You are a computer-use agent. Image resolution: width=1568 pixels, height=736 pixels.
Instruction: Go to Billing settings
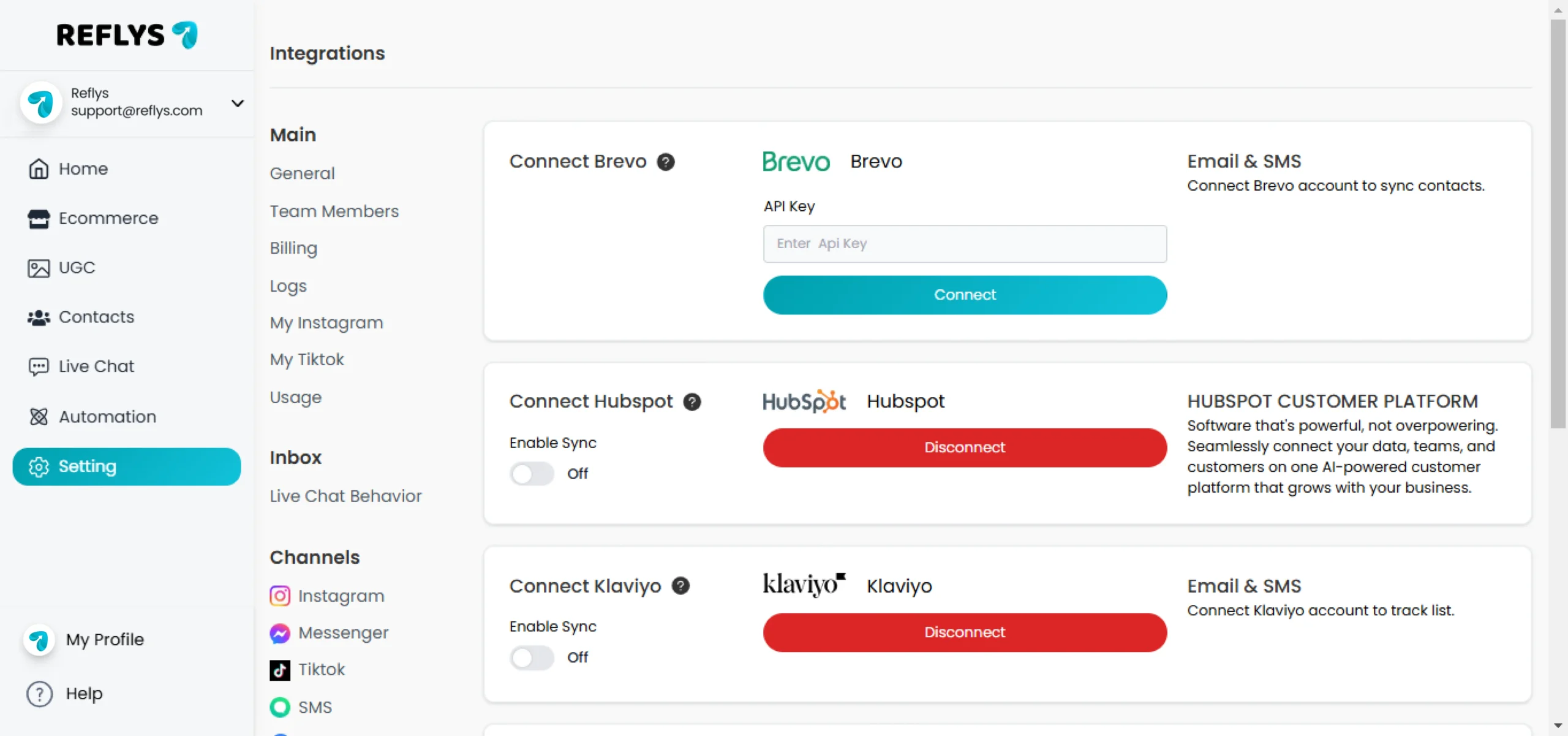pyautogui.click(x=293, y=248)
